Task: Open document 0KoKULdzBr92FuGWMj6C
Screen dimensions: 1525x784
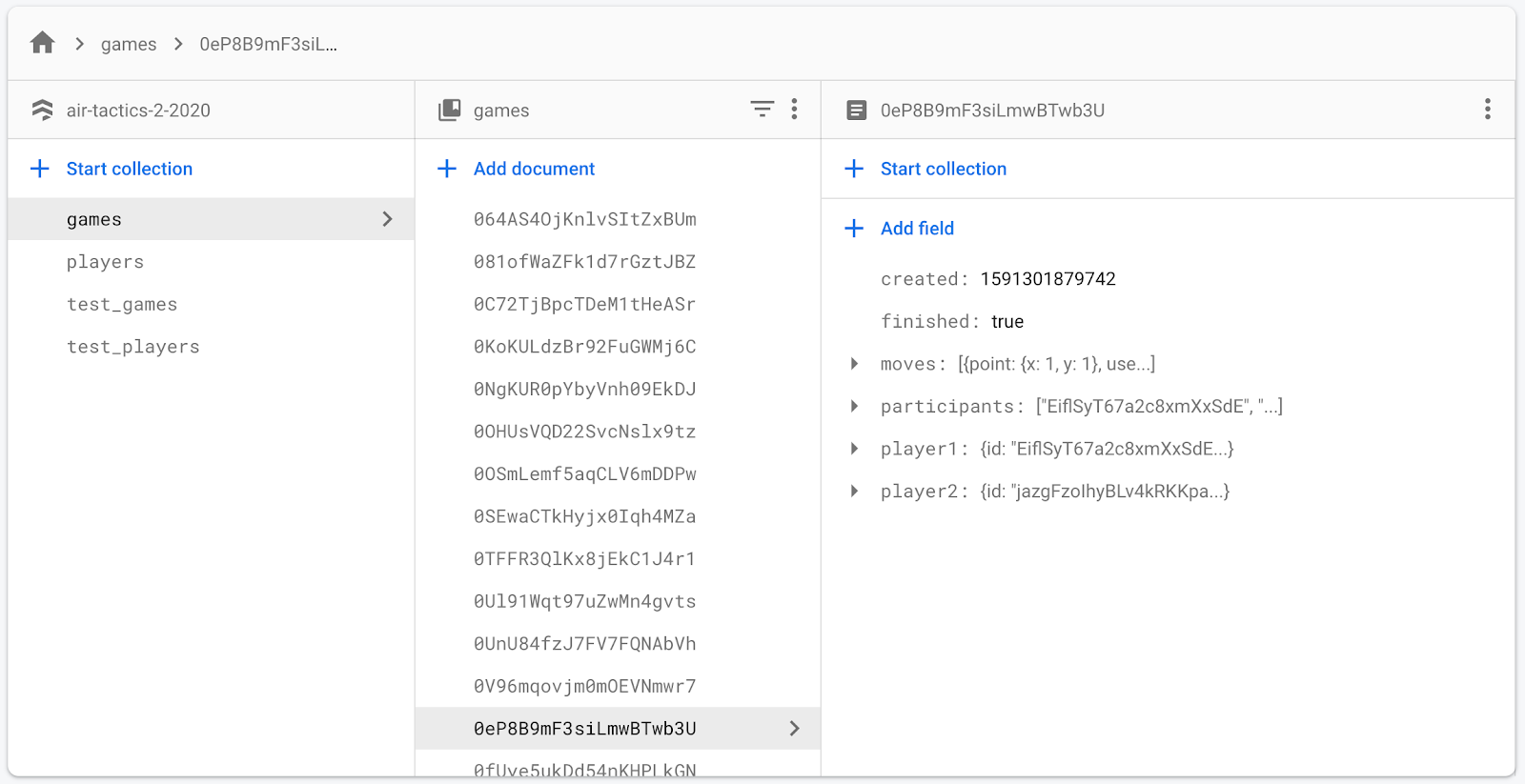Action: coord(584,347)
